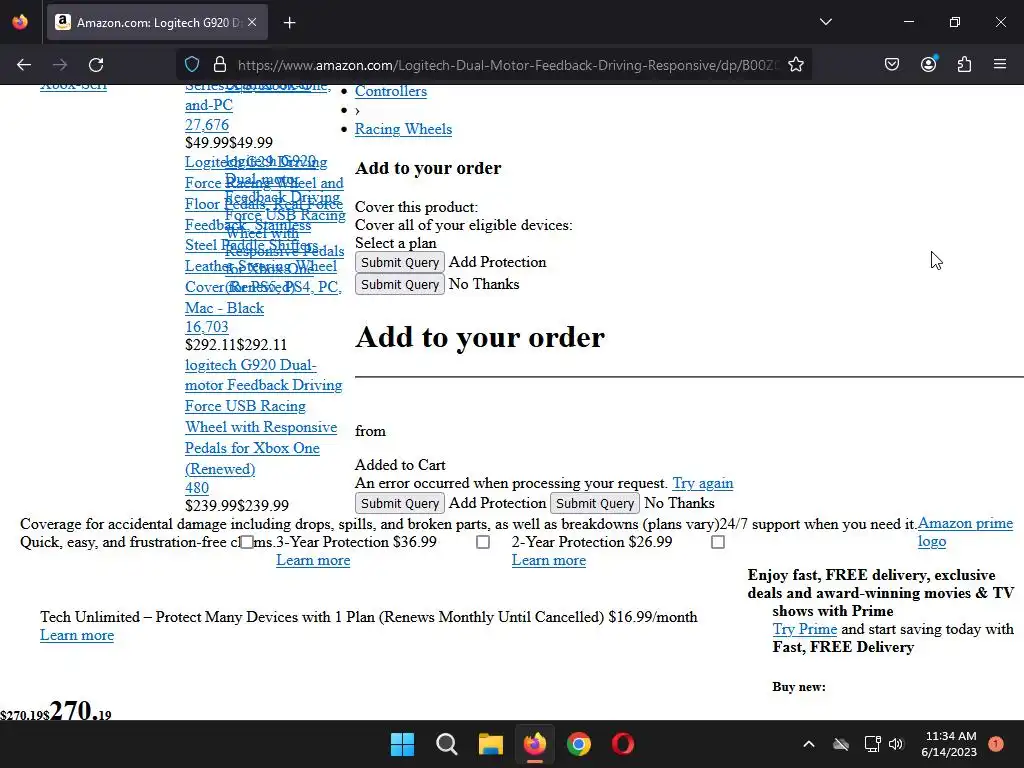1024x768 pixels.
Task: Launch Google Chrome from taskbar
Action: point(579,744)
